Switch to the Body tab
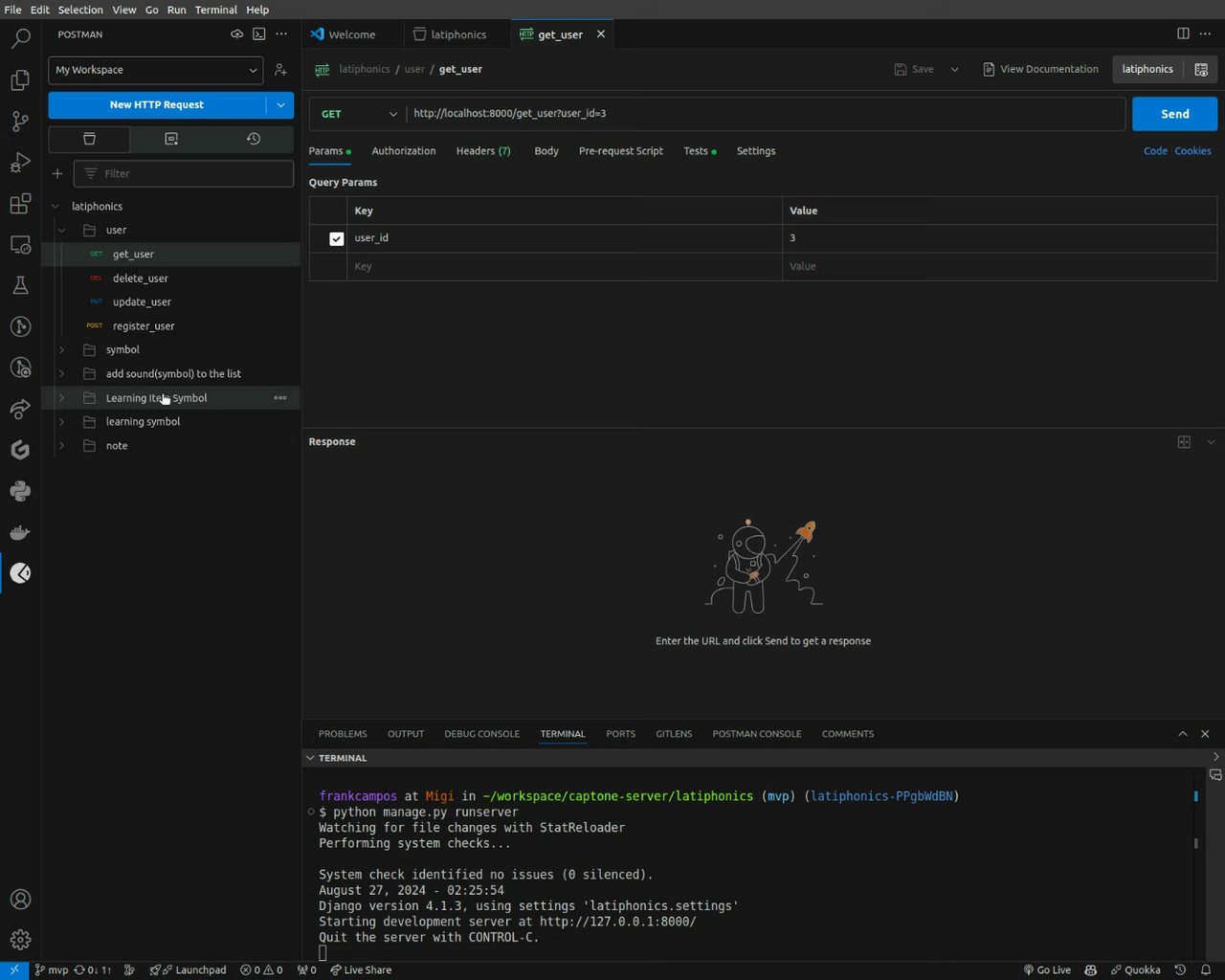This screenshot has height=980, width=1225. coord(546,151)
